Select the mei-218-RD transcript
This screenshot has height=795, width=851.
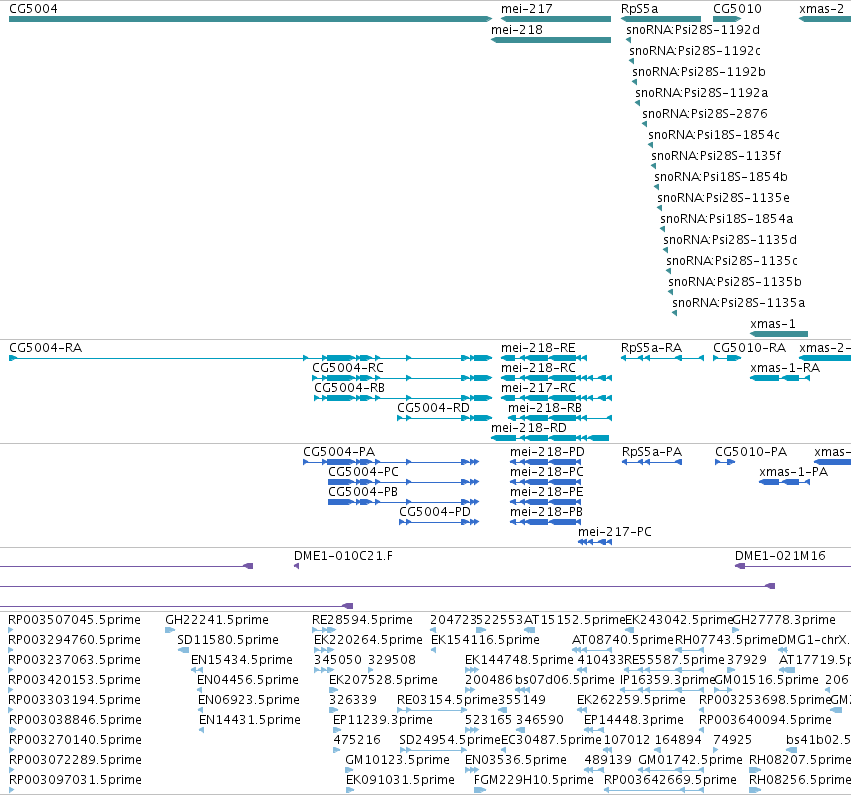550,438
